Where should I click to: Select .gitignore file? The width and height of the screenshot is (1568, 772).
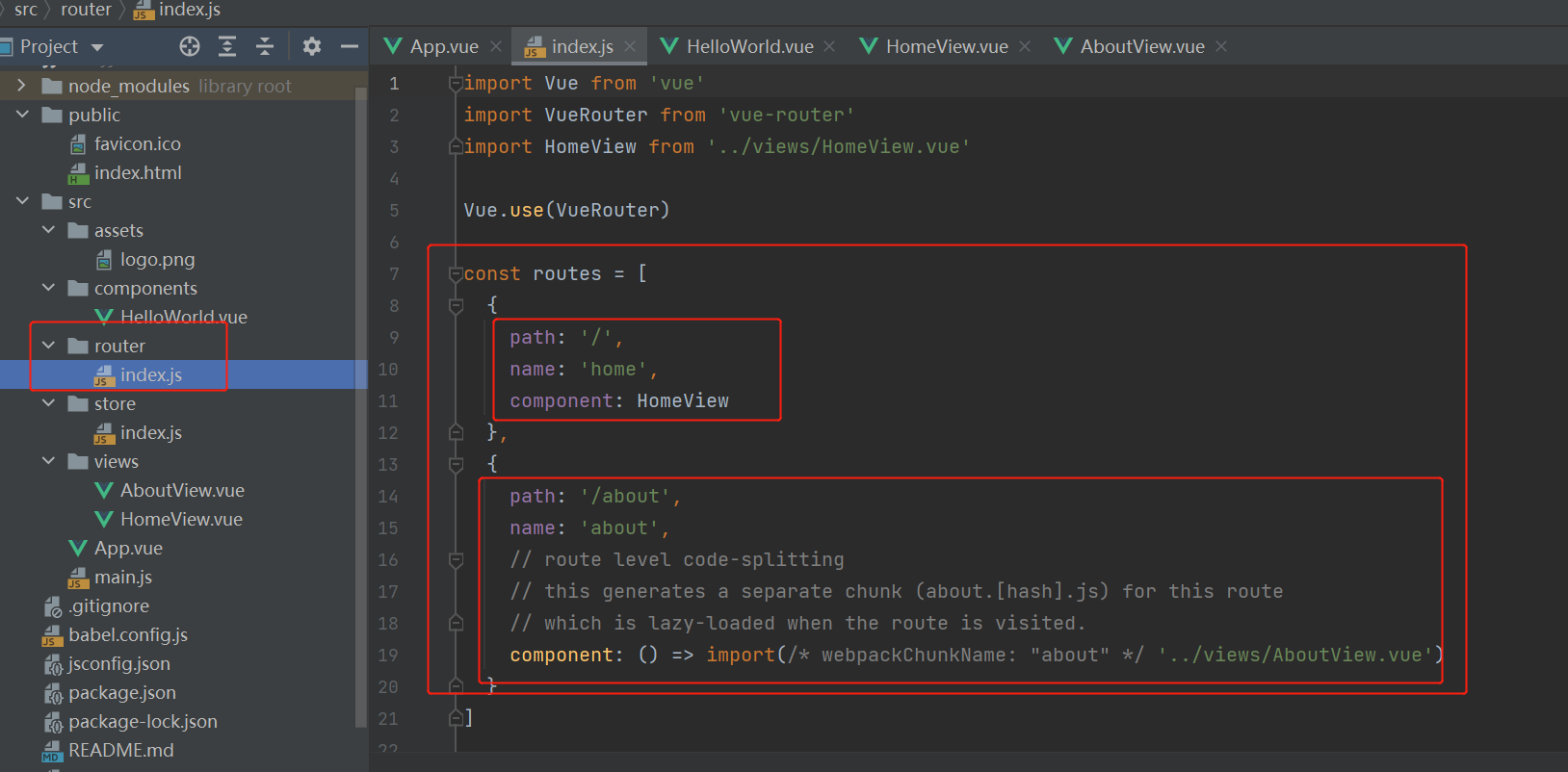tap(96, 605)
